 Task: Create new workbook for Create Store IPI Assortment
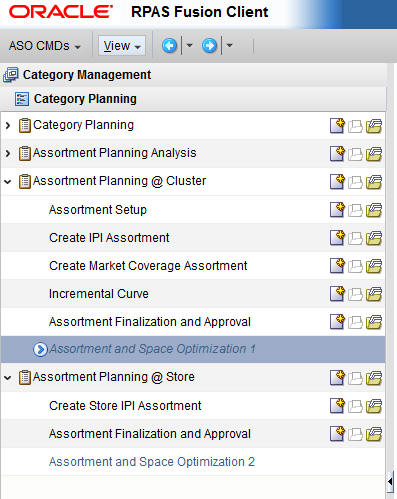point(337,406)
